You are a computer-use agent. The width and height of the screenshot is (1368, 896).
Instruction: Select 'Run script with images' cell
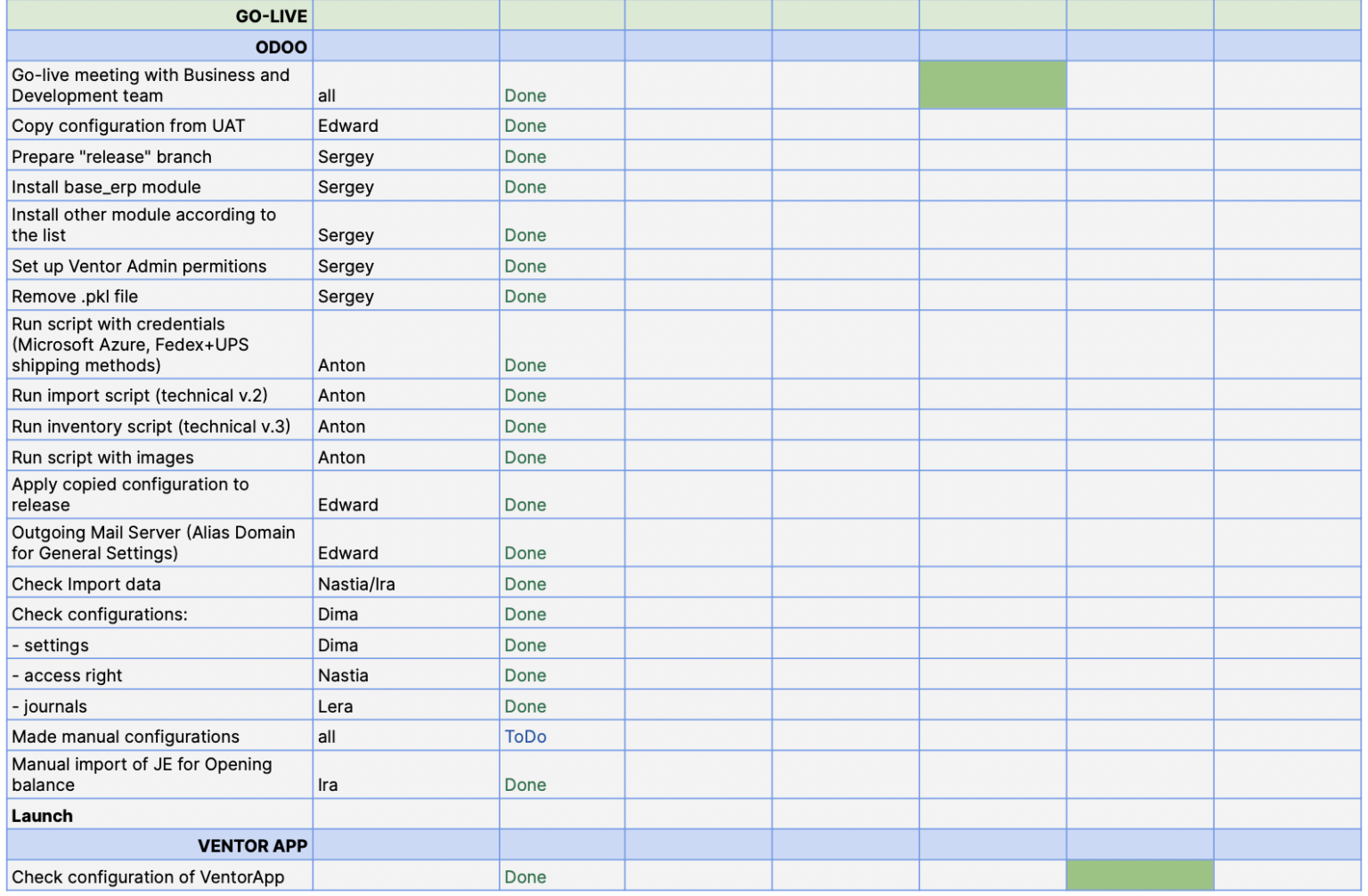159,457
